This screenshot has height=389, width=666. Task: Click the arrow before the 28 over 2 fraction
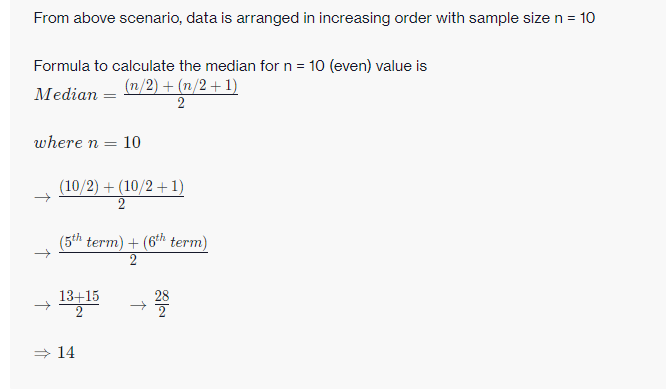[138, 305]
